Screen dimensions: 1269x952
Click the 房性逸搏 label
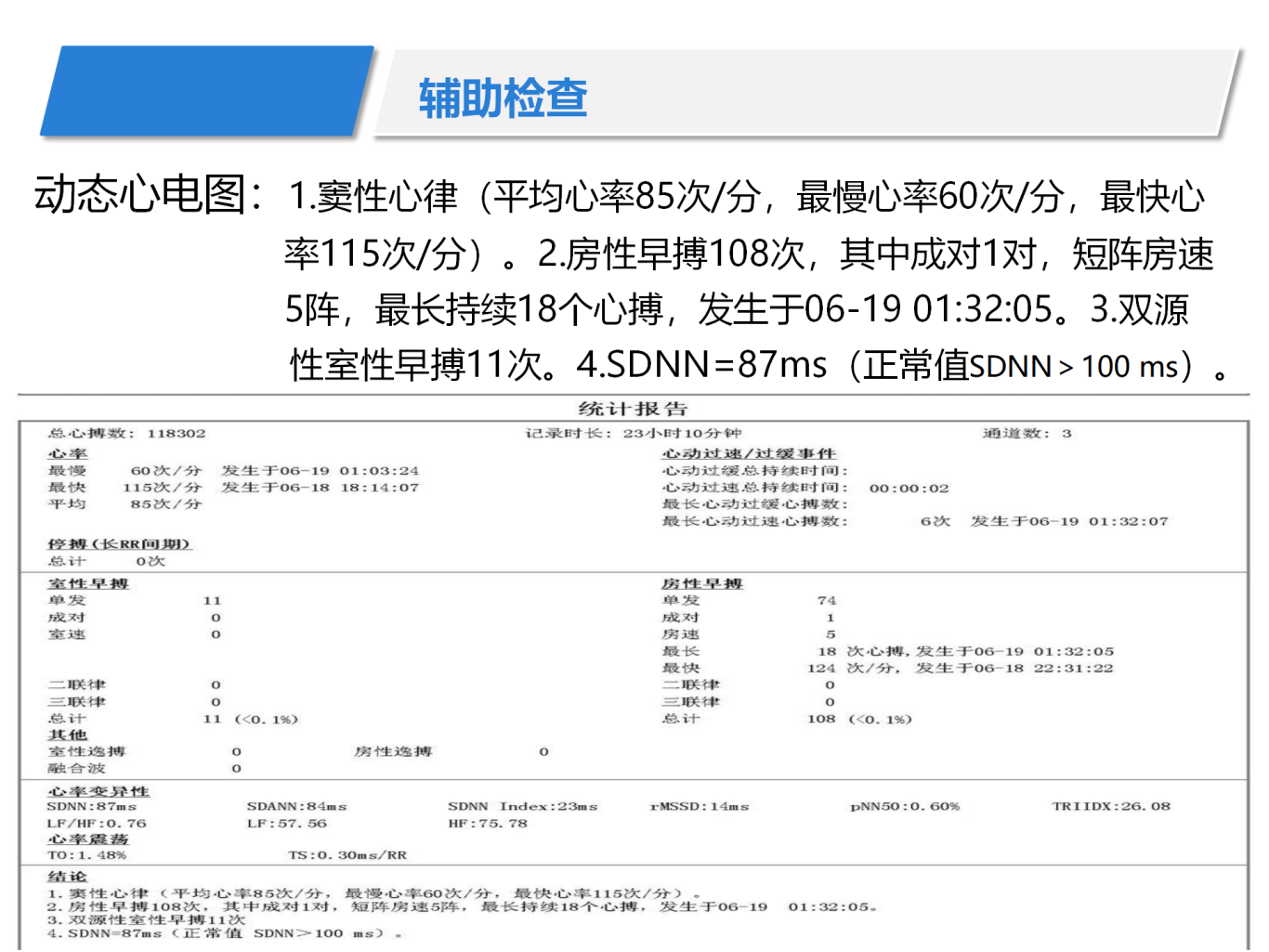pyautogui.click(x=393, y=751)
